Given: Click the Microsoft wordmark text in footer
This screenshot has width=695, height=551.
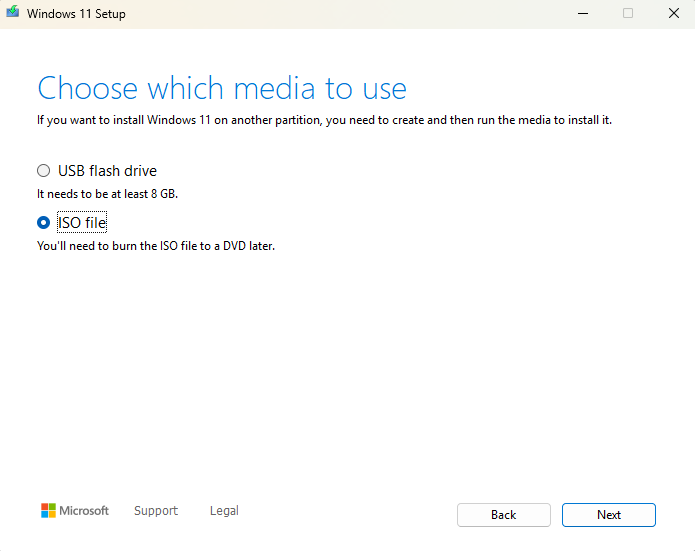Looking at the screenshot, I should tap(84, 511).
